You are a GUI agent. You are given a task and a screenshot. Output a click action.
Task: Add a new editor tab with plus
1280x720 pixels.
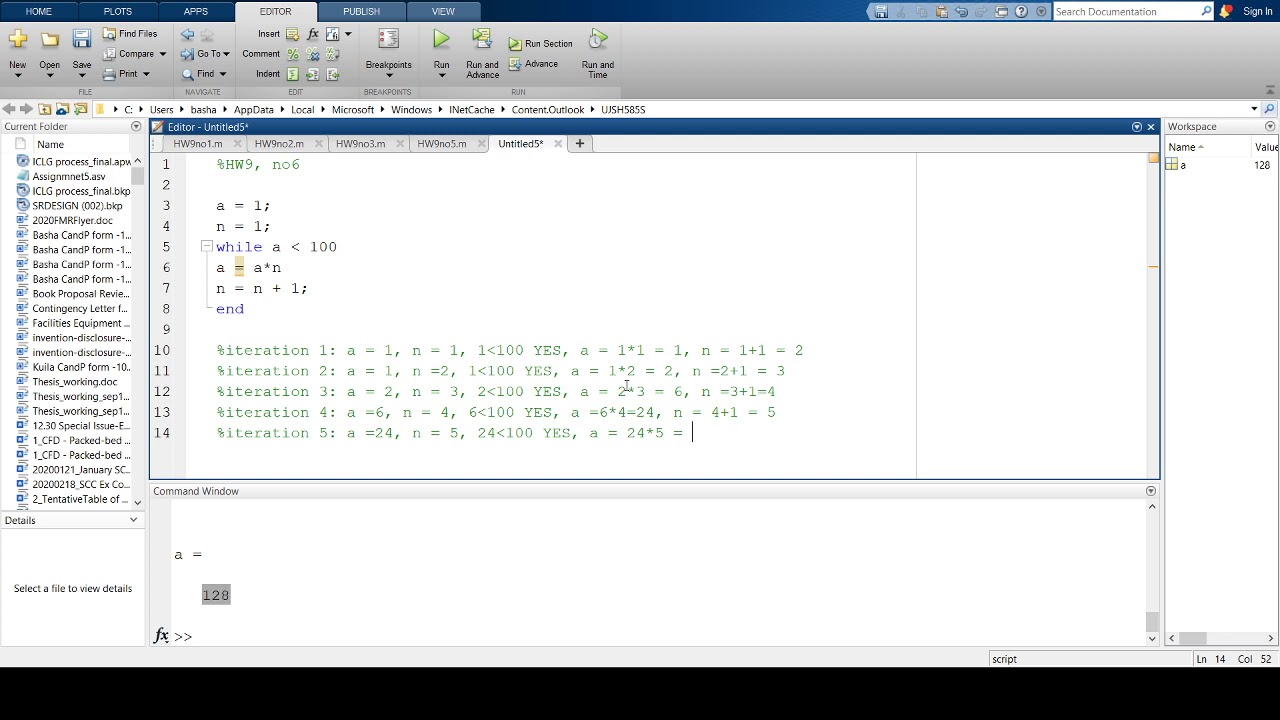(x=579, y=144)
